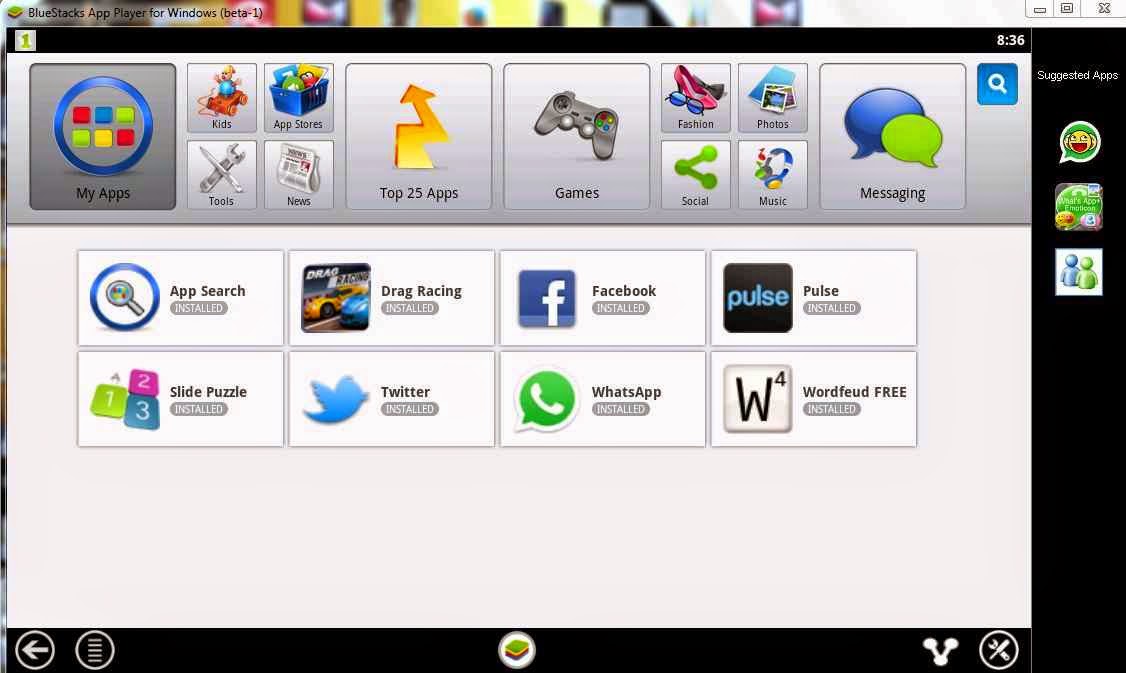Click the BlueStacks App Player window title
The image size is (1126, 673).
click(x=145, y=12)
